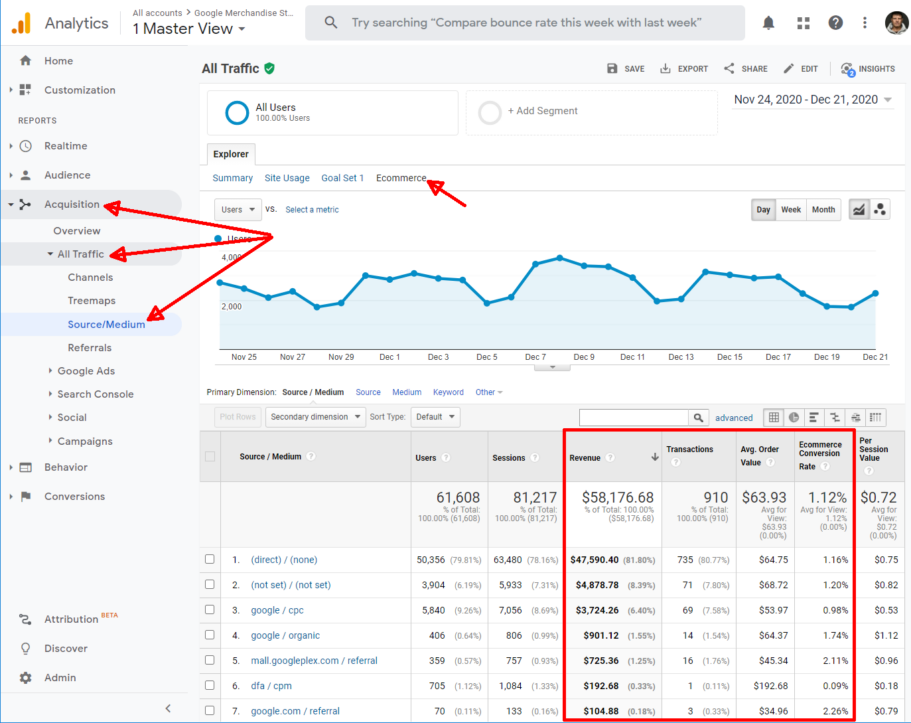Select the pie chart Percentage view
Viewport: 911px width, 723px height.
[x=794, y=417]
